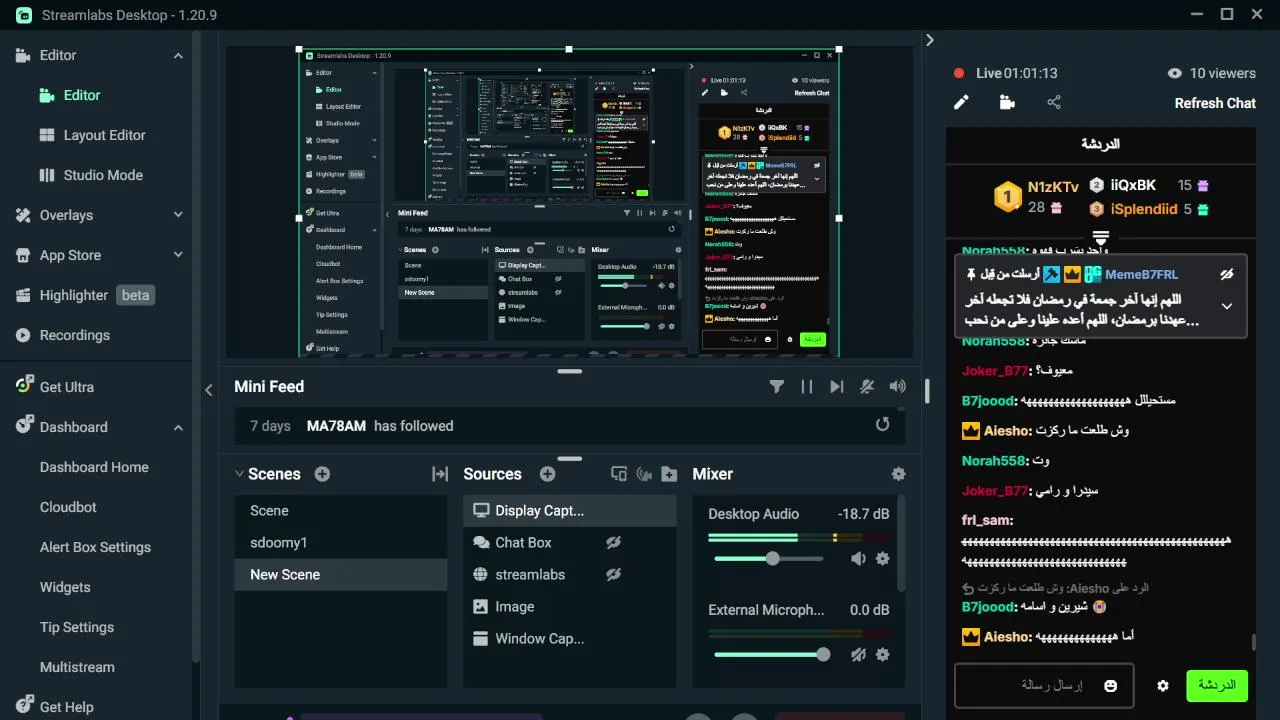Expand the pinned chat message
The width and height of the screenshot is (1280, 720).
click(x=1227, y=306)
